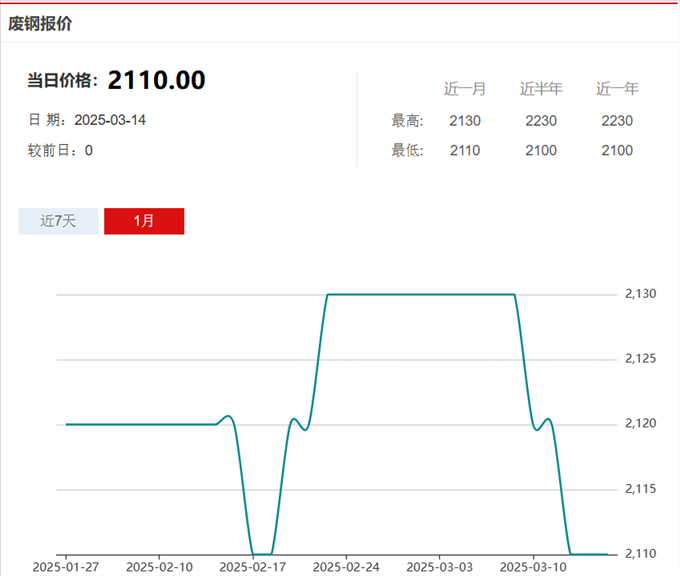Click the 2,130 y-axis label
The width and height of the screenshot is (680, 576).
coord(641,294)
